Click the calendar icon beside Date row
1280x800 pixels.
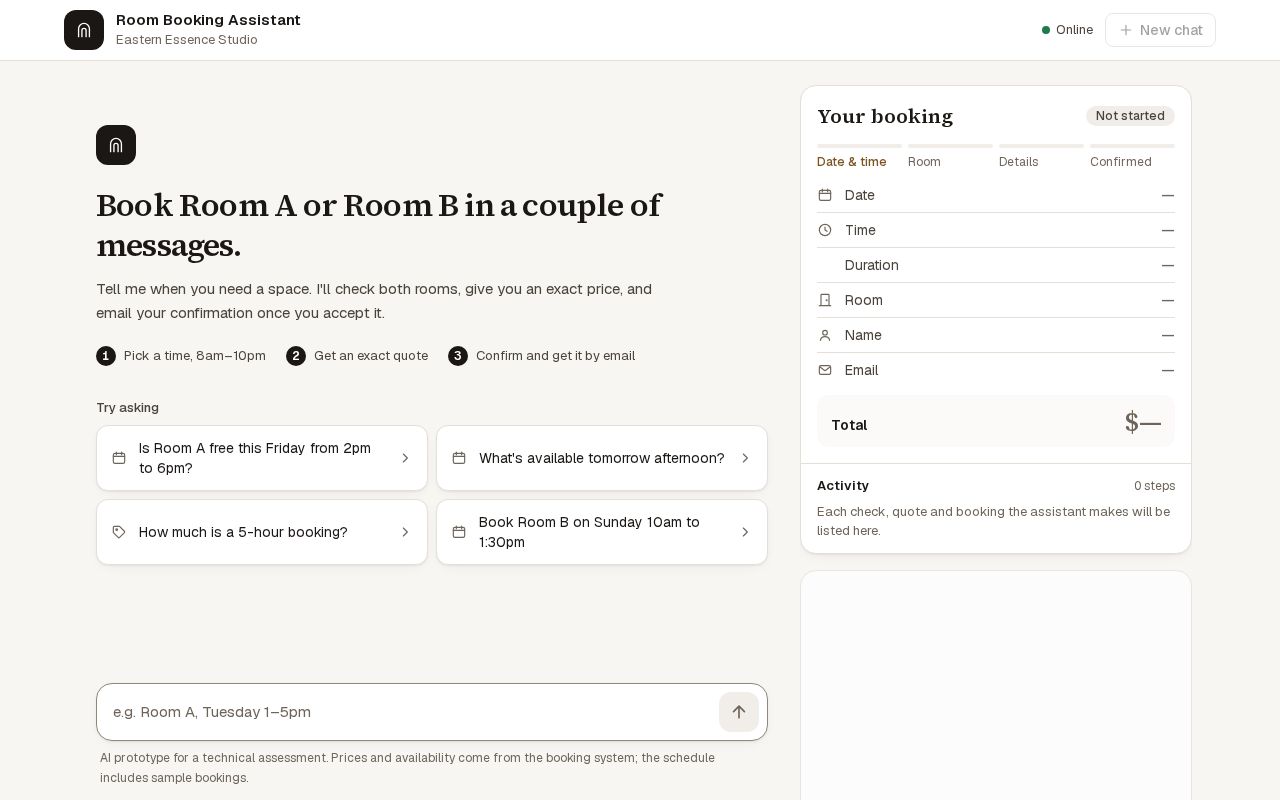click(825, 195)
